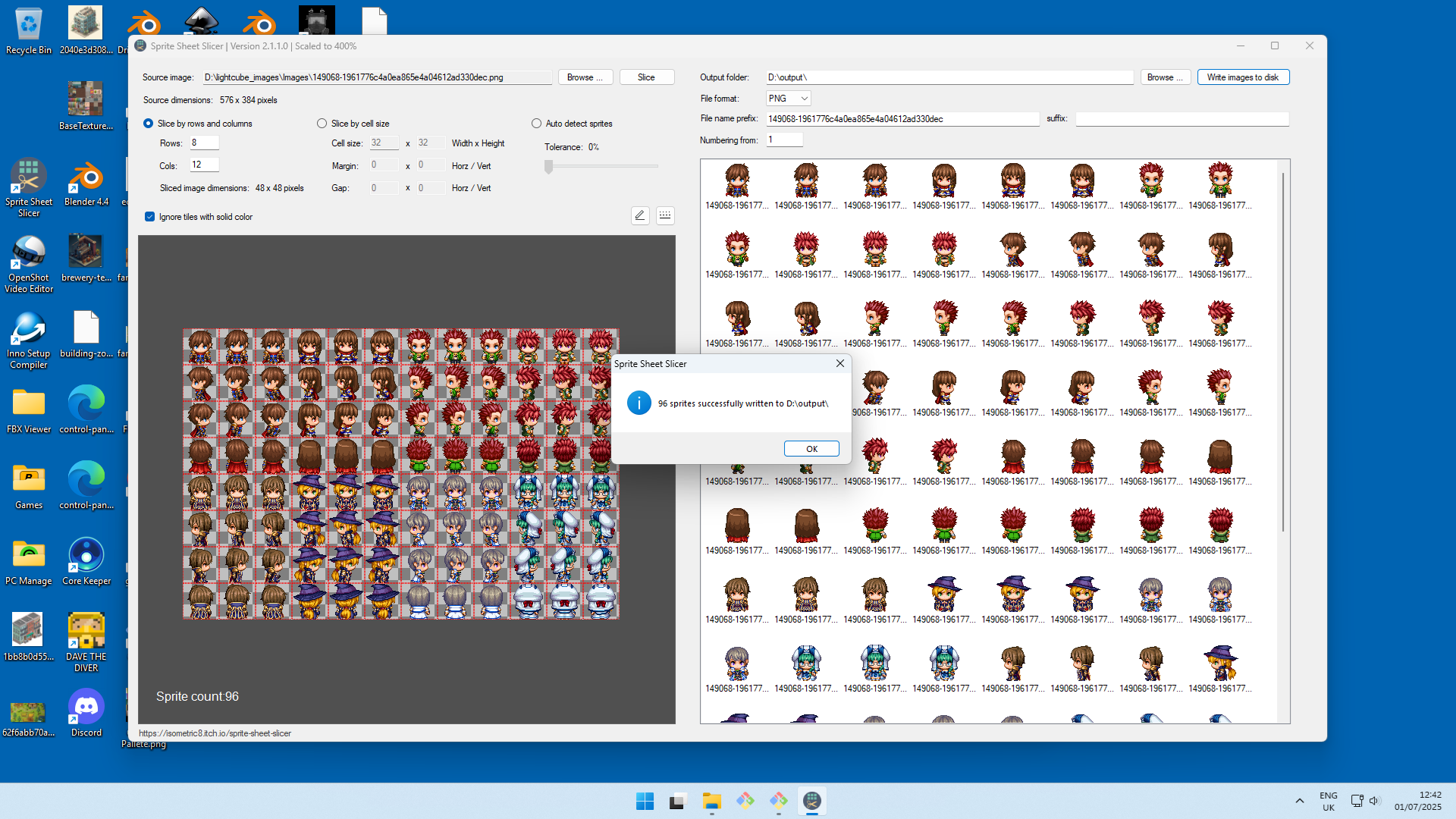The width and height of the screenshot is (1456, 819).
Task: Click ENG UK language indicator
Action: point(1329,801)
